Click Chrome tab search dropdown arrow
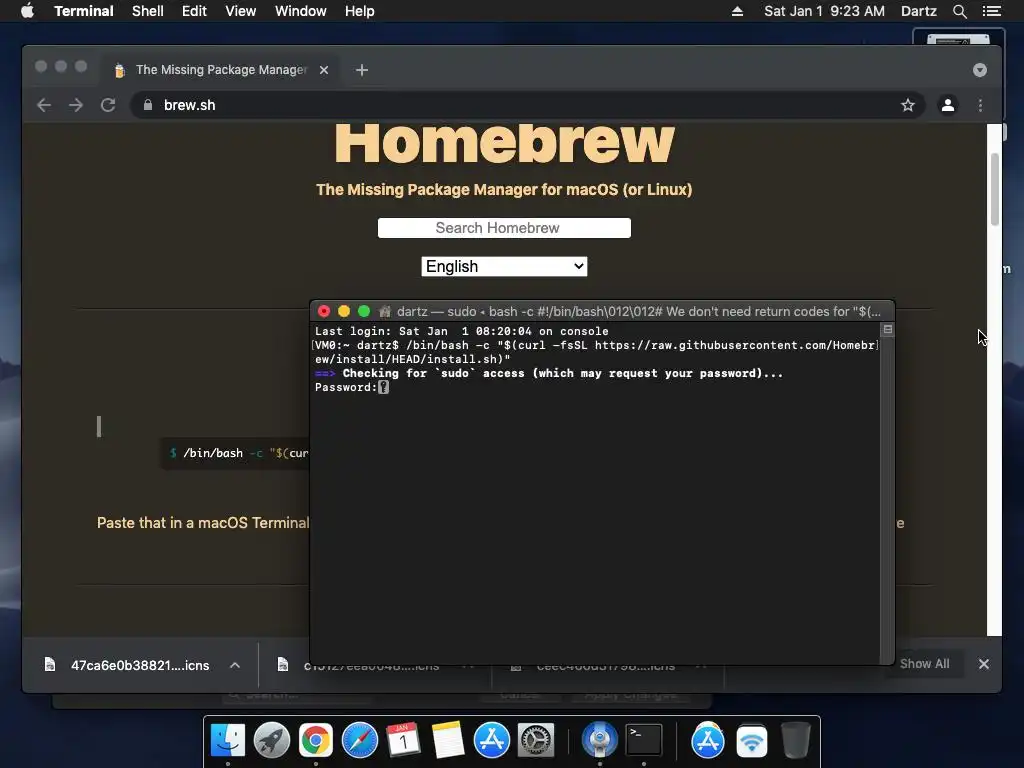 coord(980,70)
